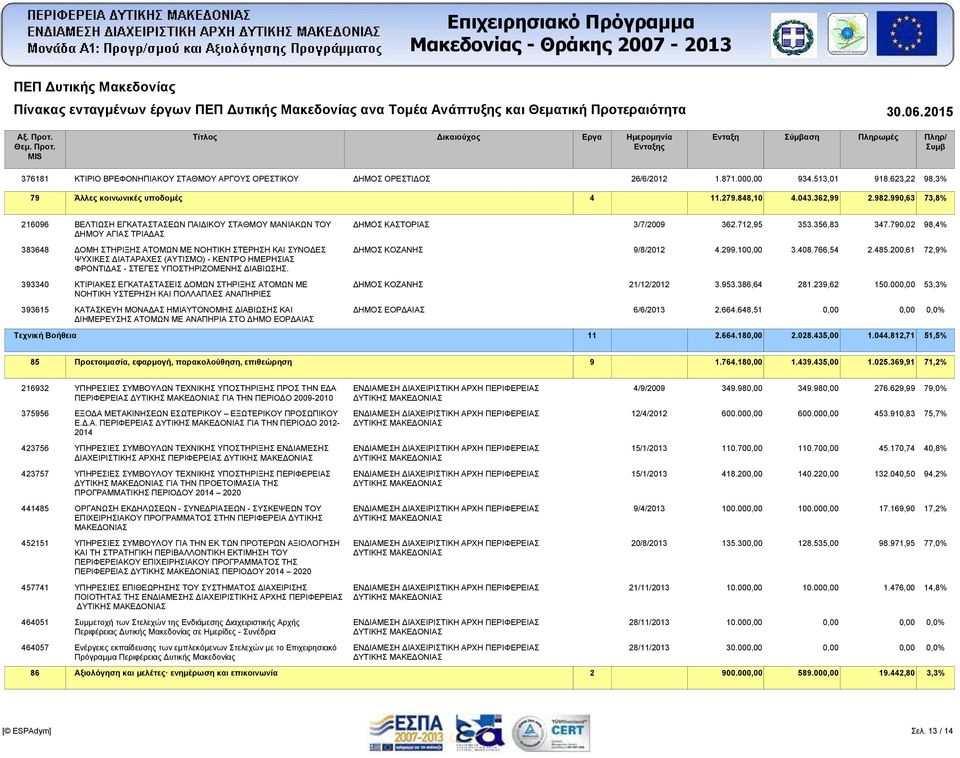Select MIS code 383648

pos(35,250)
